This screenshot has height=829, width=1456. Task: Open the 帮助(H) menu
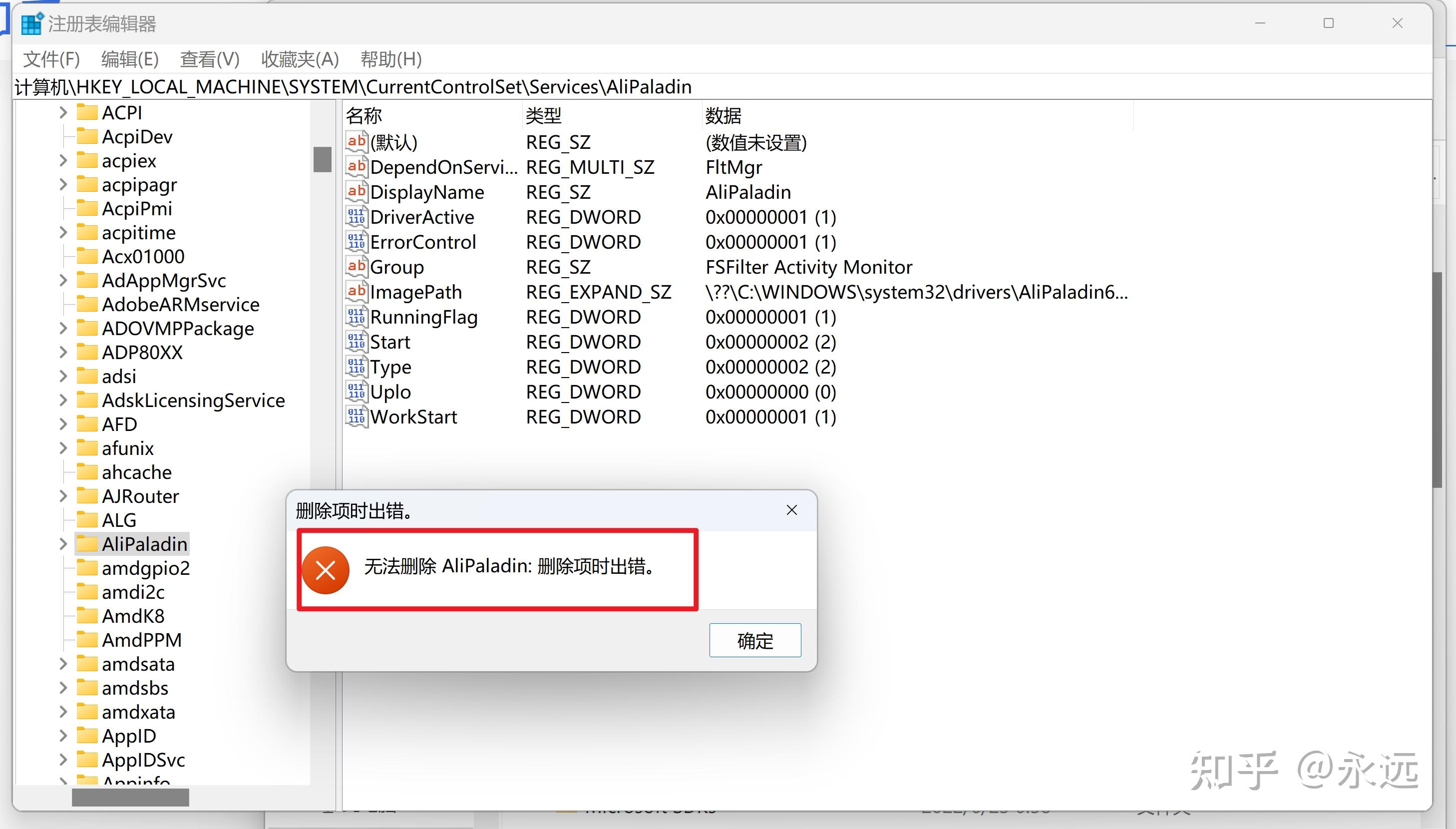[391, 58]
